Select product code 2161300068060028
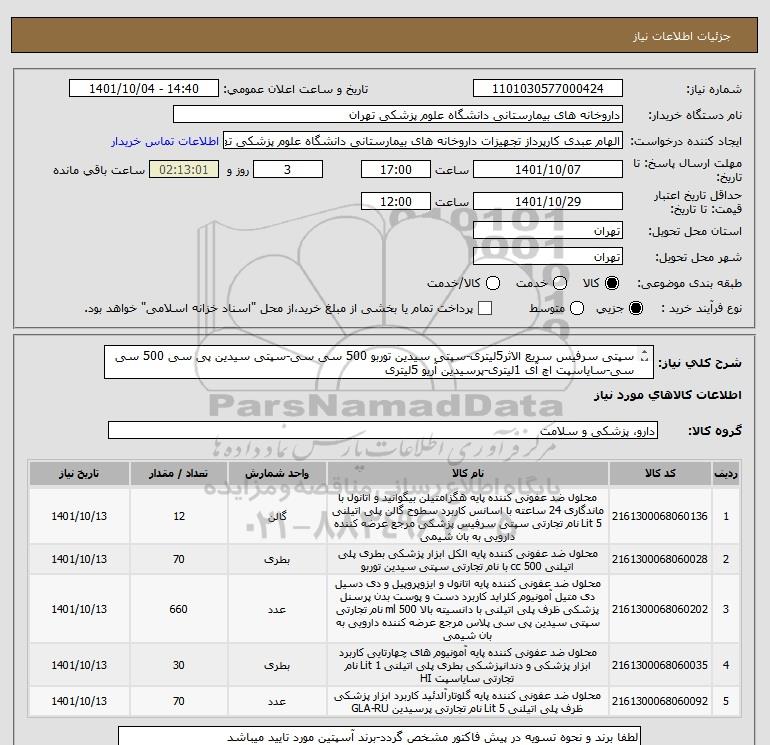The width and height of the screenshot is (770, 745). 660,559
